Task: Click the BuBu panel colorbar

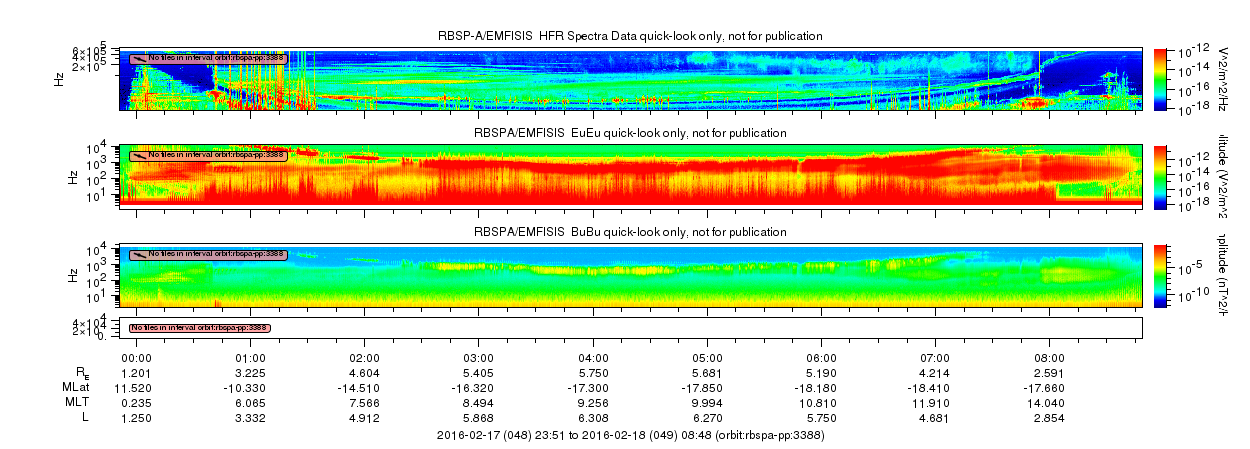Action: (x=1161, y=274)
